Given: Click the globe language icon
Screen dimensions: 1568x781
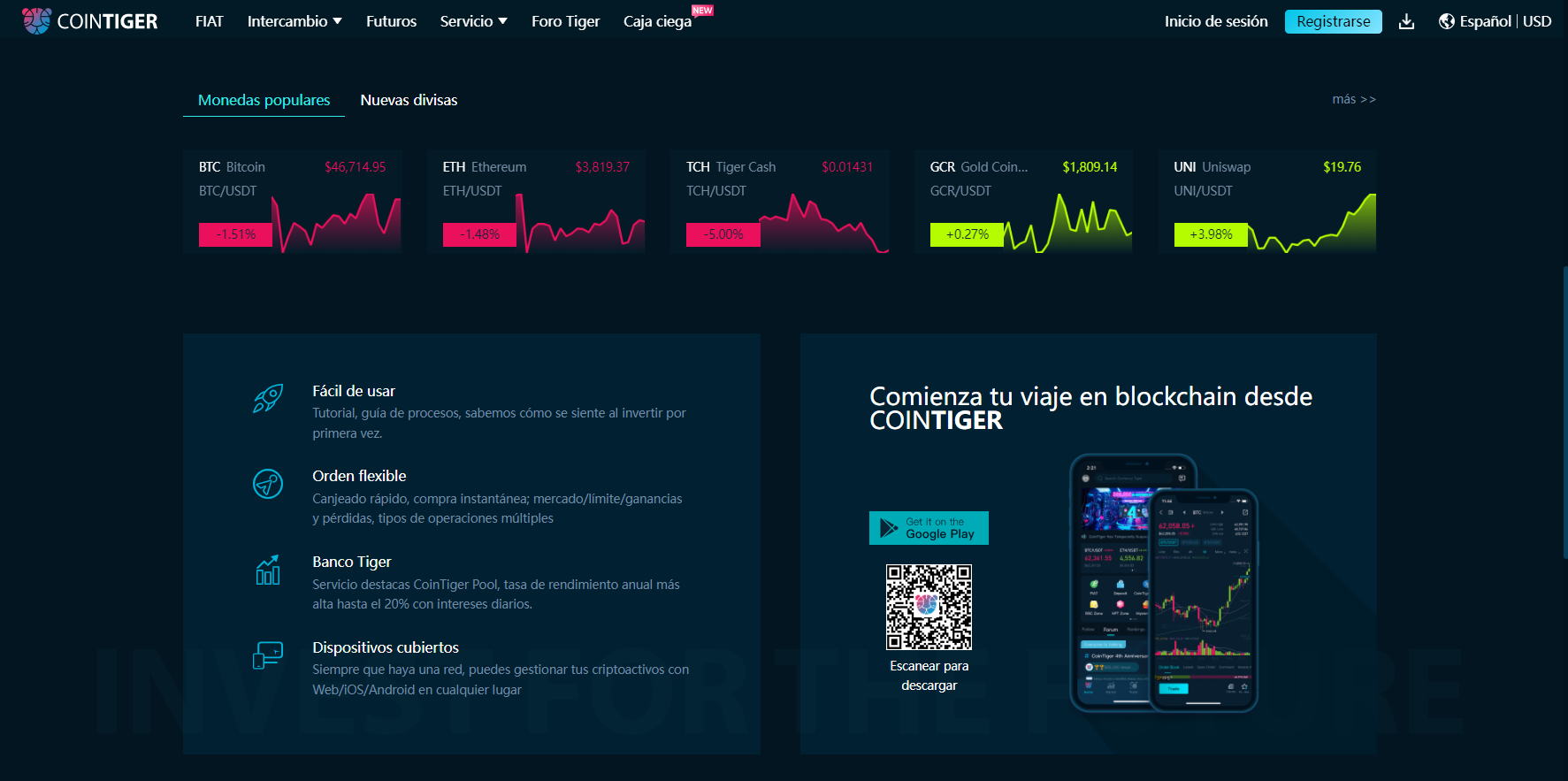Looking at the screenshot, I should click(x=1447, y=21).
